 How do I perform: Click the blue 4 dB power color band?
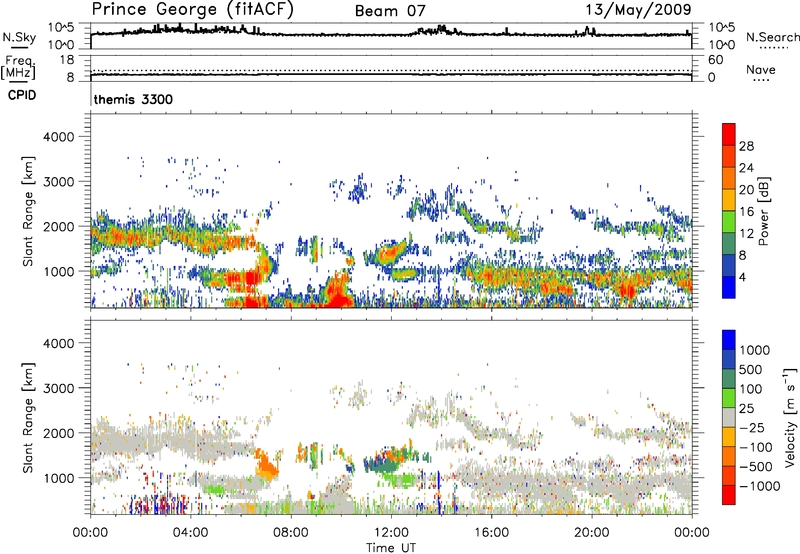point(729,287)
